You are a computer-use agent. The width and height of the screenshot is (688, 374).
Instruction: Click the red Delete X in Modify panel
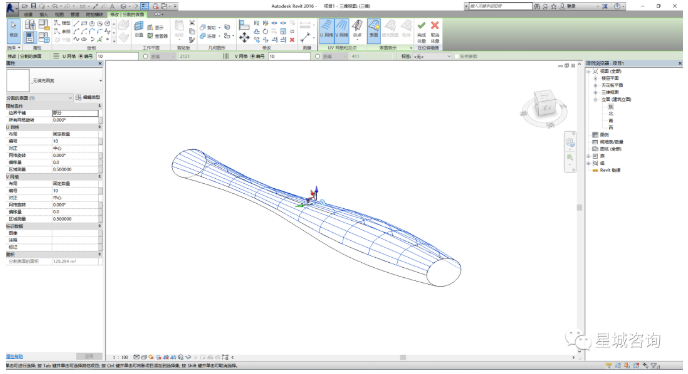point(292,40)
